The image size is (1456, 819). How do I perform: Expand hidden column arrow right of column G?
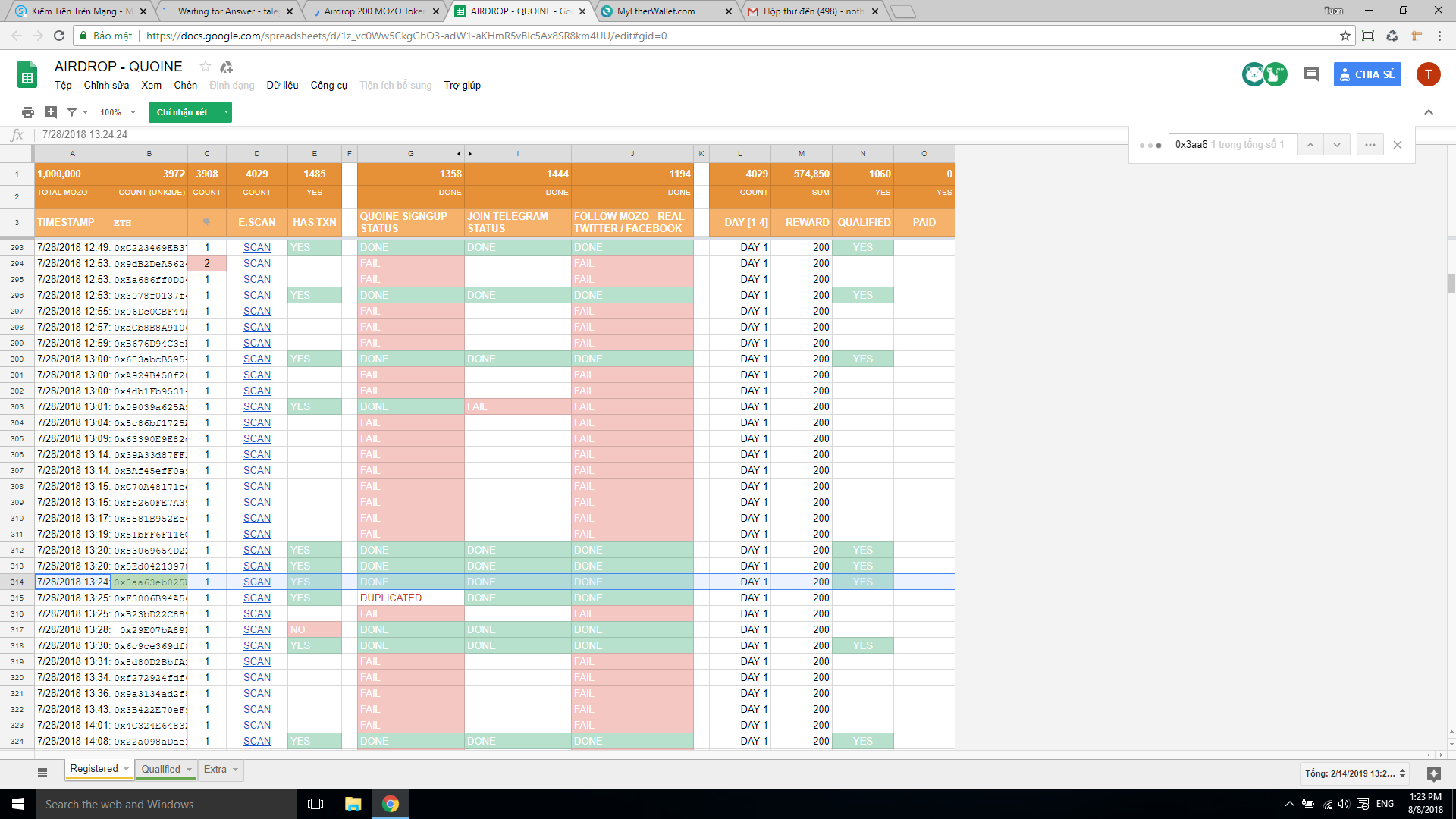470,154
